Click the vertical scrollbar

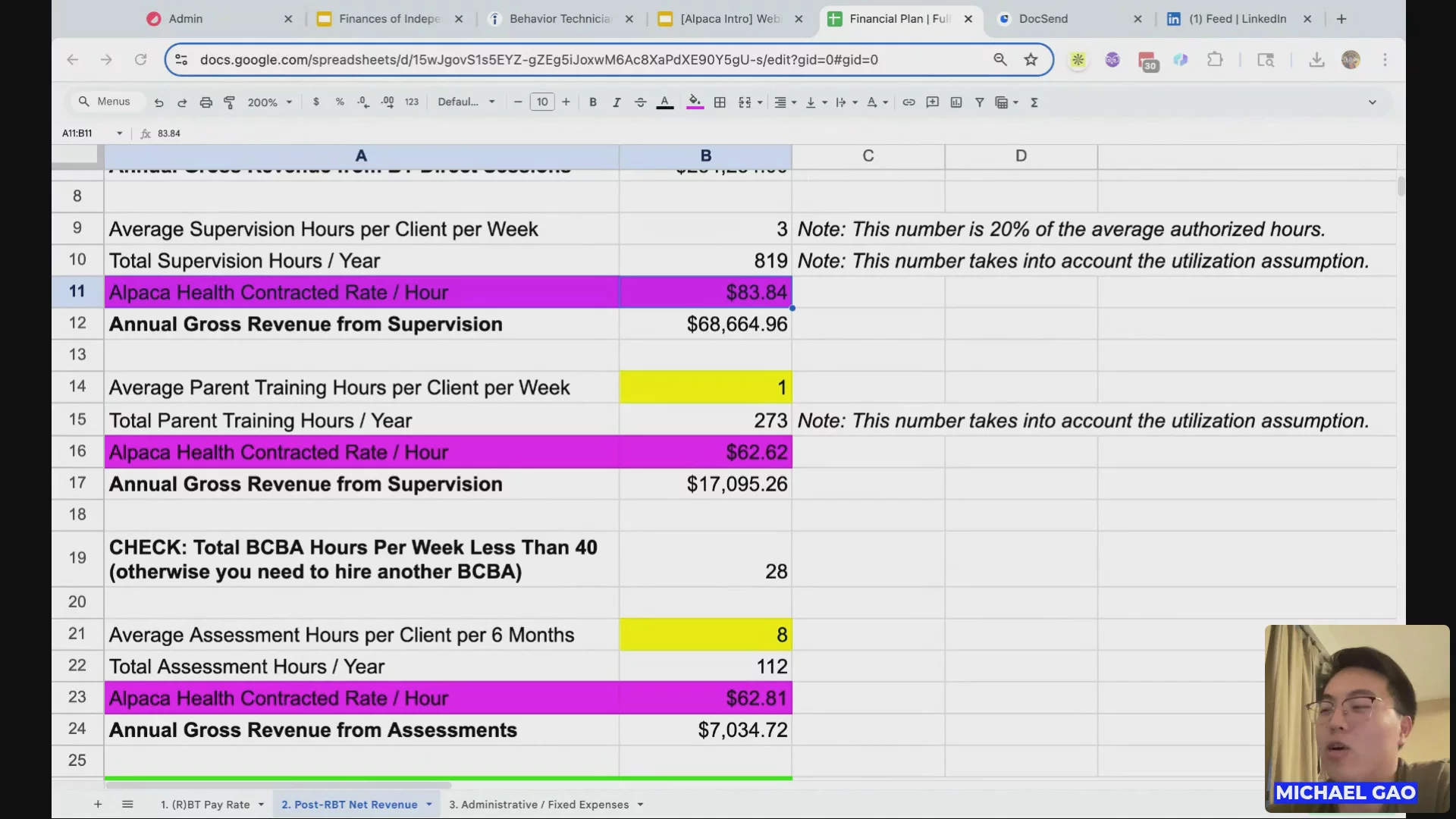click(x=1401, y=187)
